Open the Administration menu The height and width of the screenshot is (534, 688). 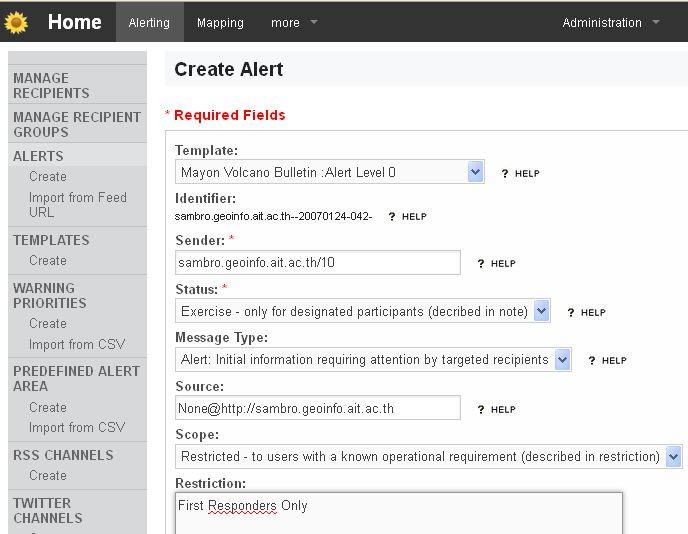point(610,22)
